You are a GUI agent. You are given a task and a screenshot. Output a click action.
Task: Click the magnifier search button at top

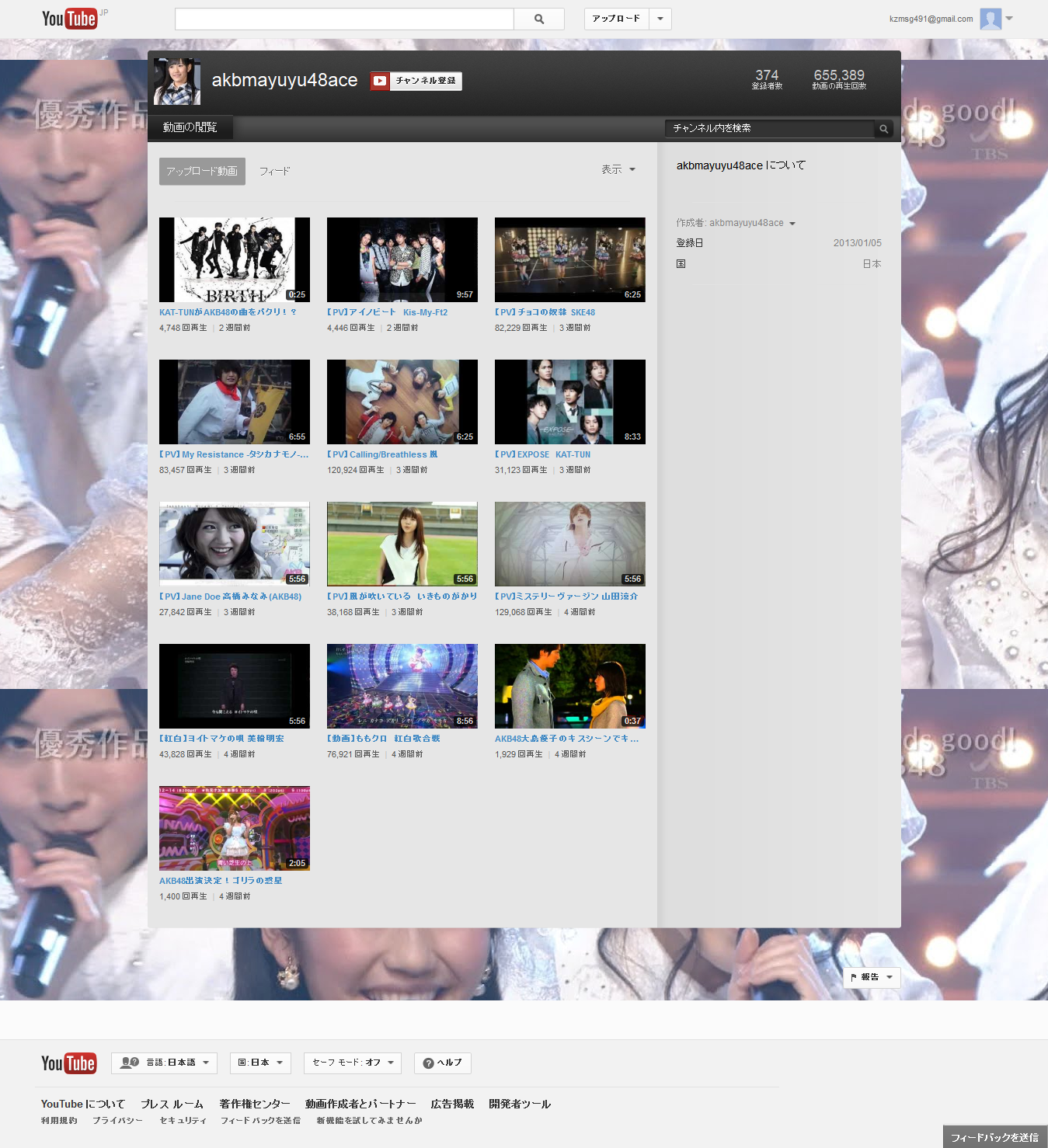539,19
